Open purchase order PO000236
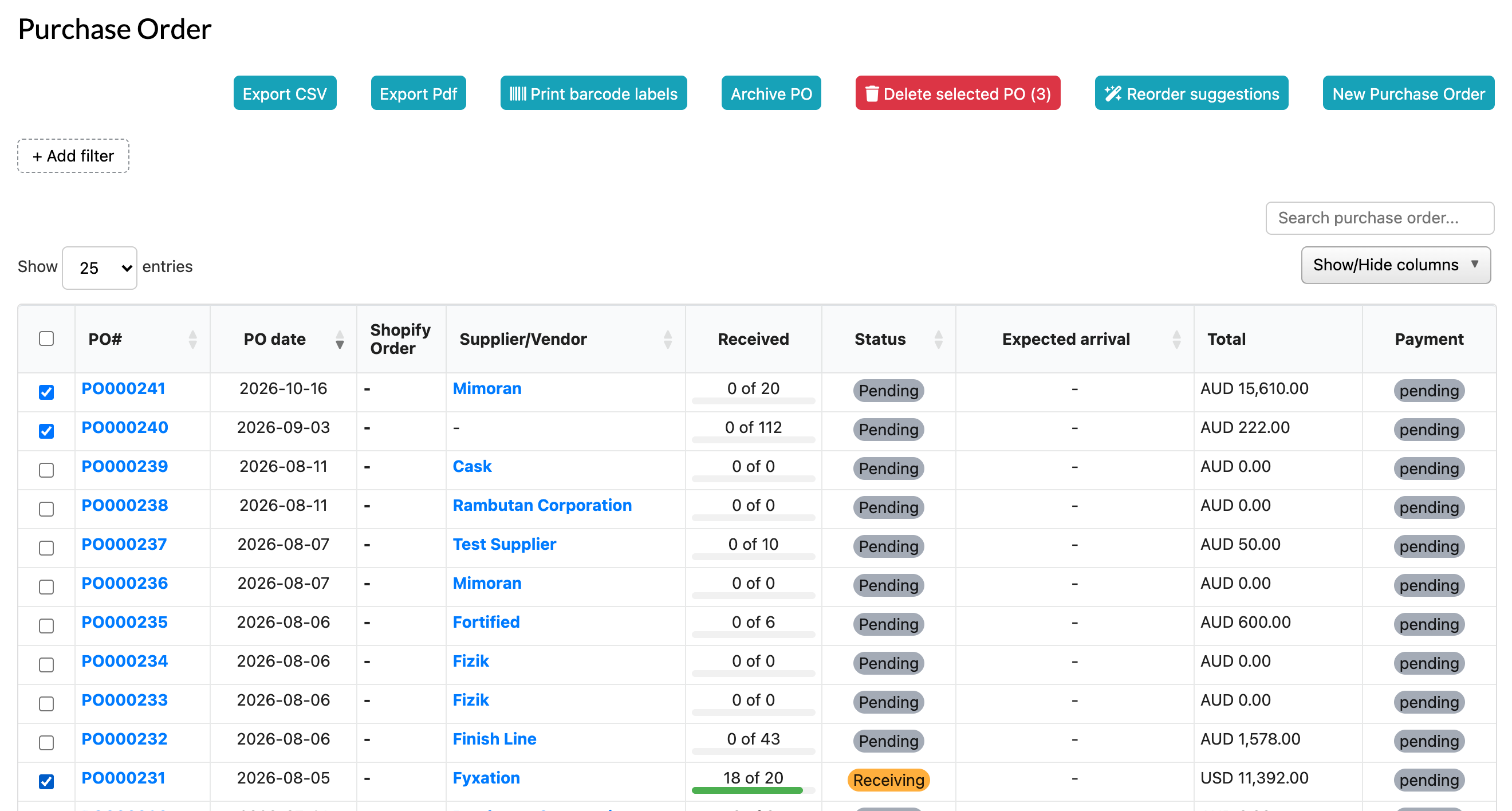This screenshot has height=811, width=1512. (124, 583)
